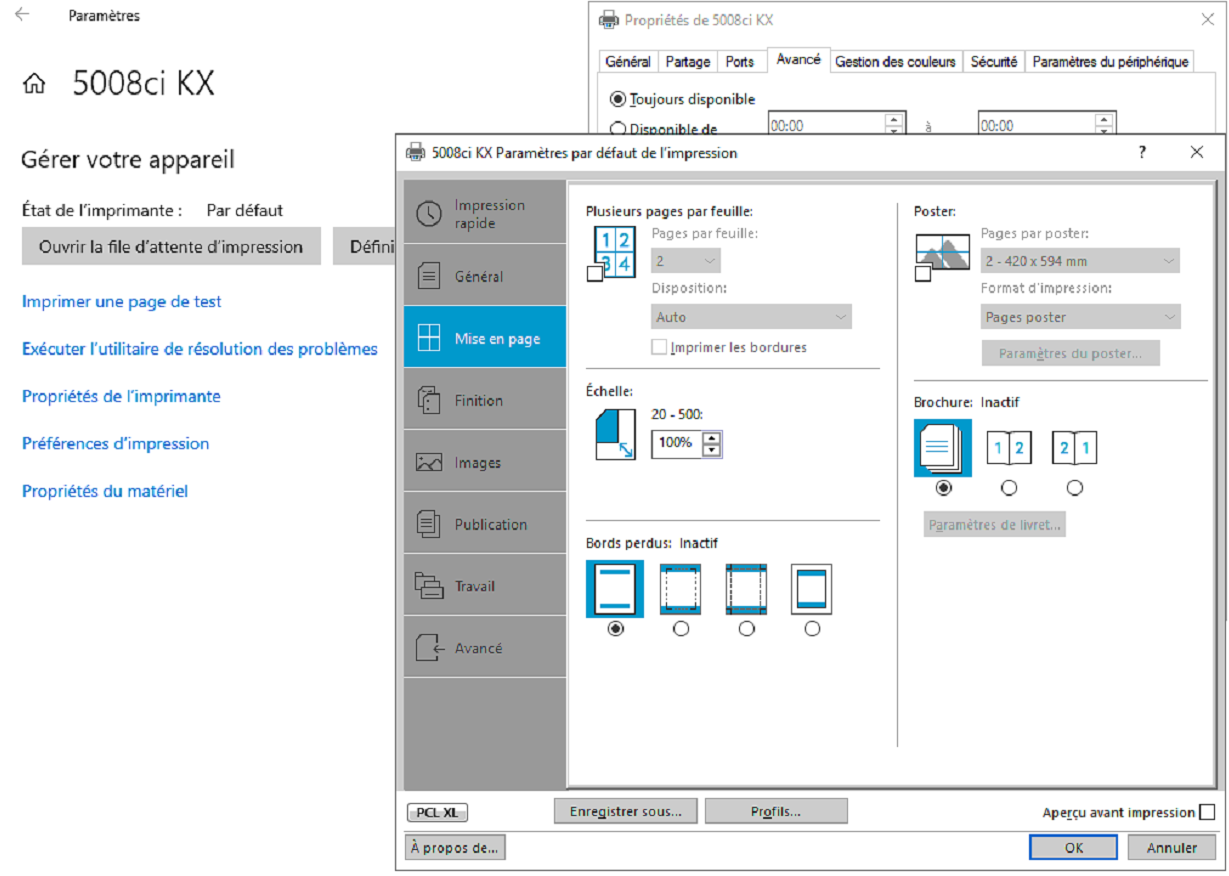Click the first 00:00 time field

(x=826, y=126)
